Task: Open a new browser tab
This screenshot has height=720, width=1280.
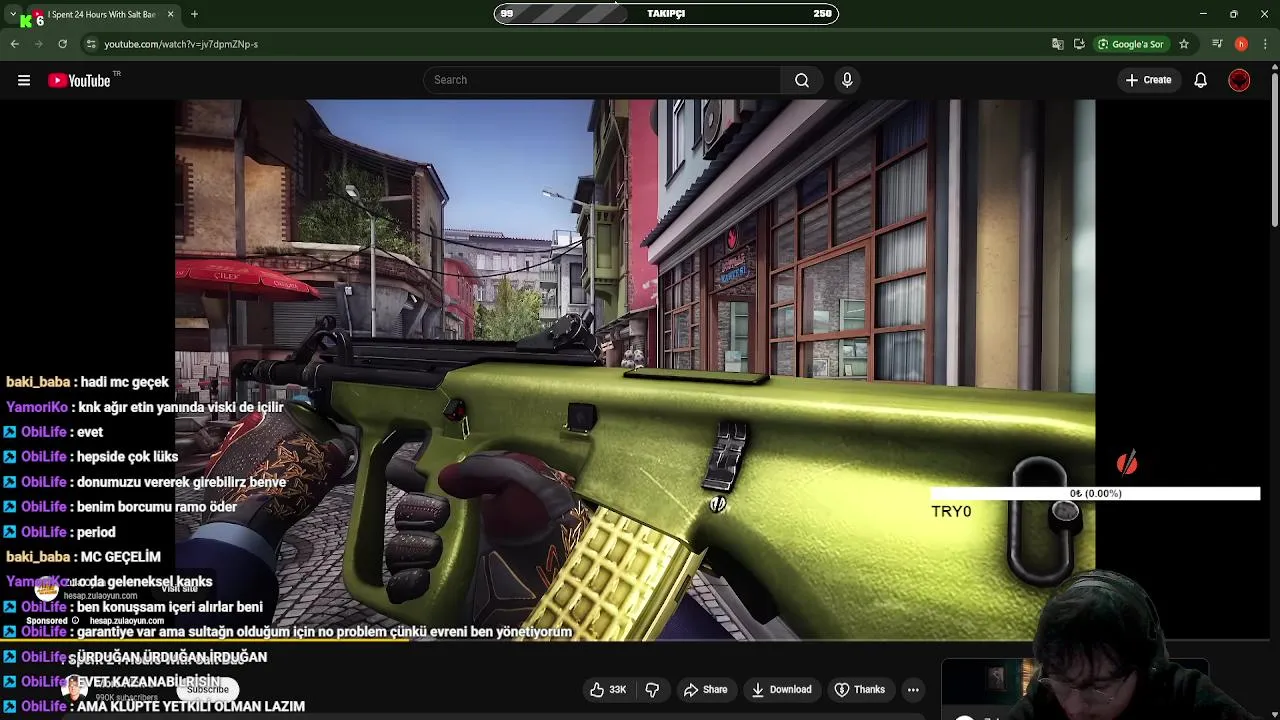Action: 194,14
